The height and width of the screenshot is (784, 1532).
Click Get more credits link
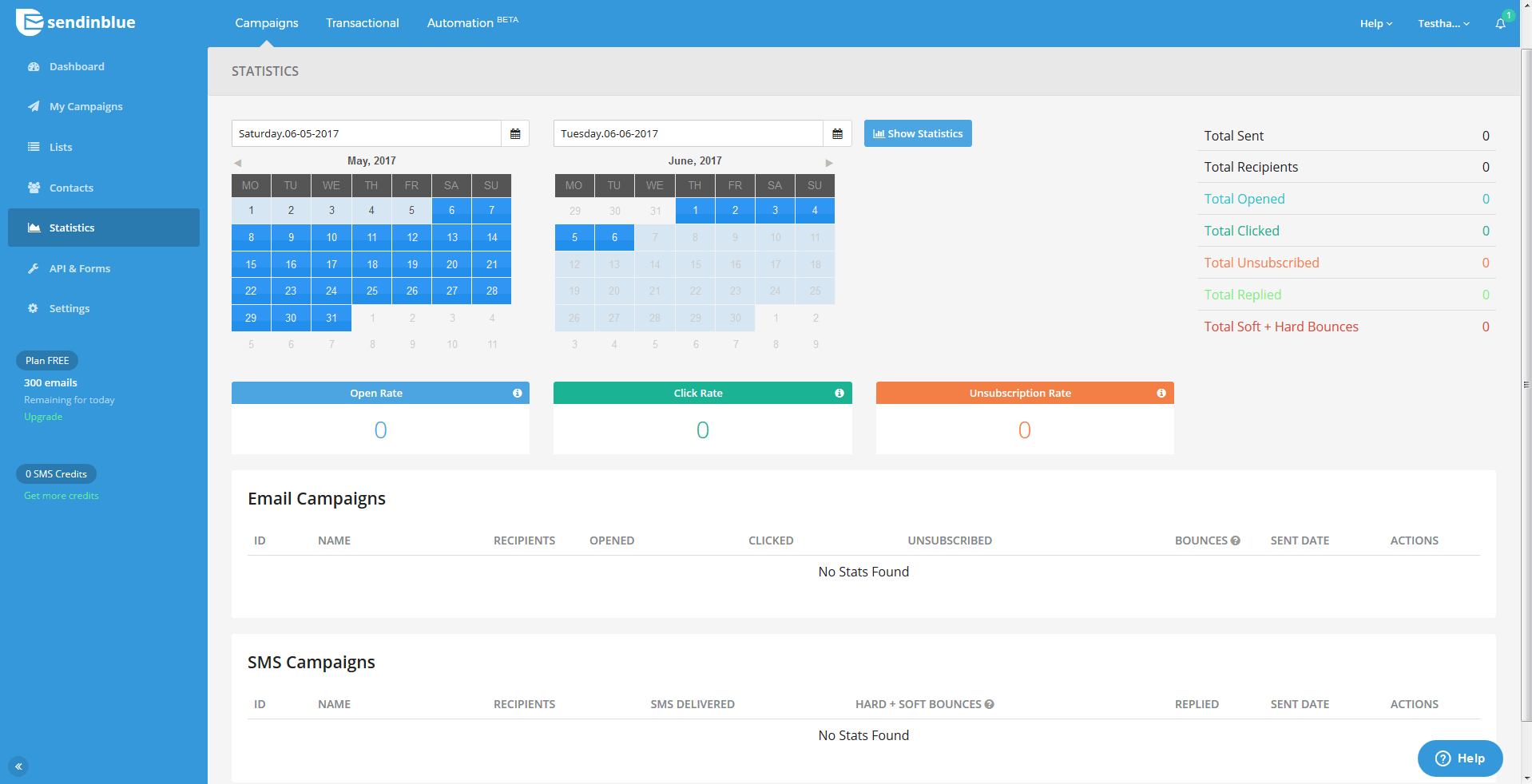[x=62, y=496]
